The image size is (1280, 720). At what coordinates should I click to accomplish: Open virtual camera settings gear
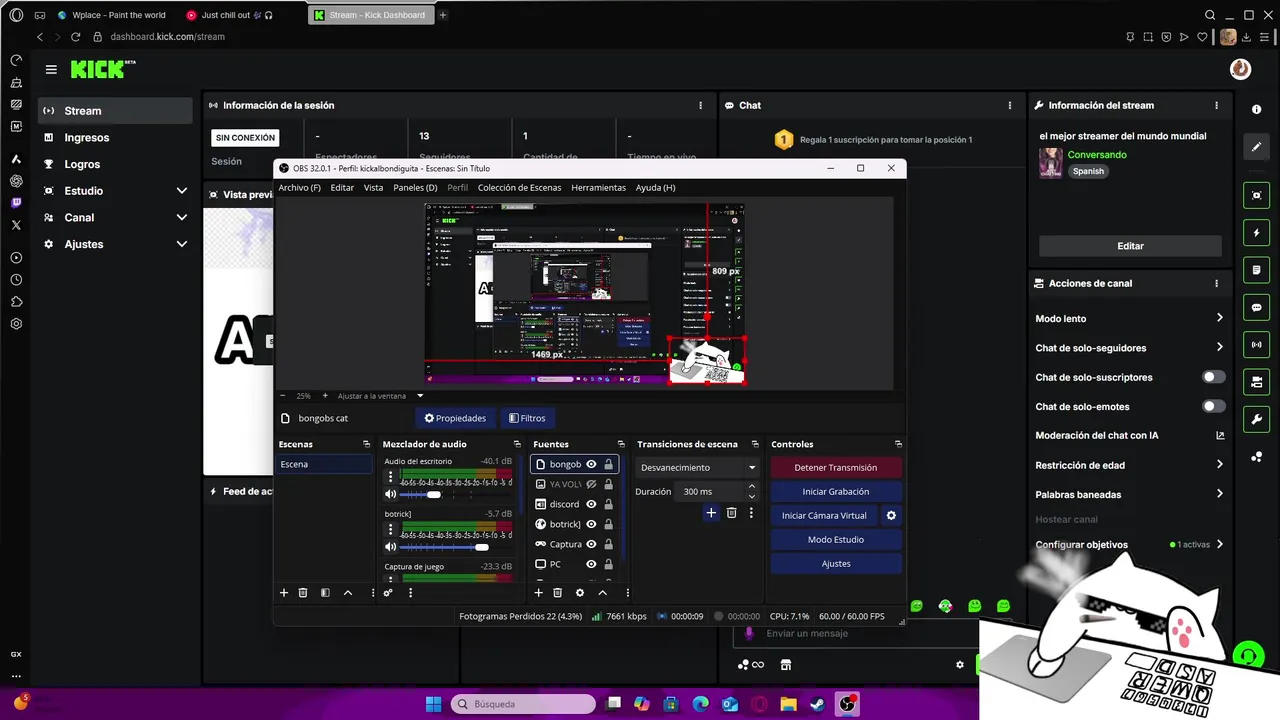click(x=891, y=515)
